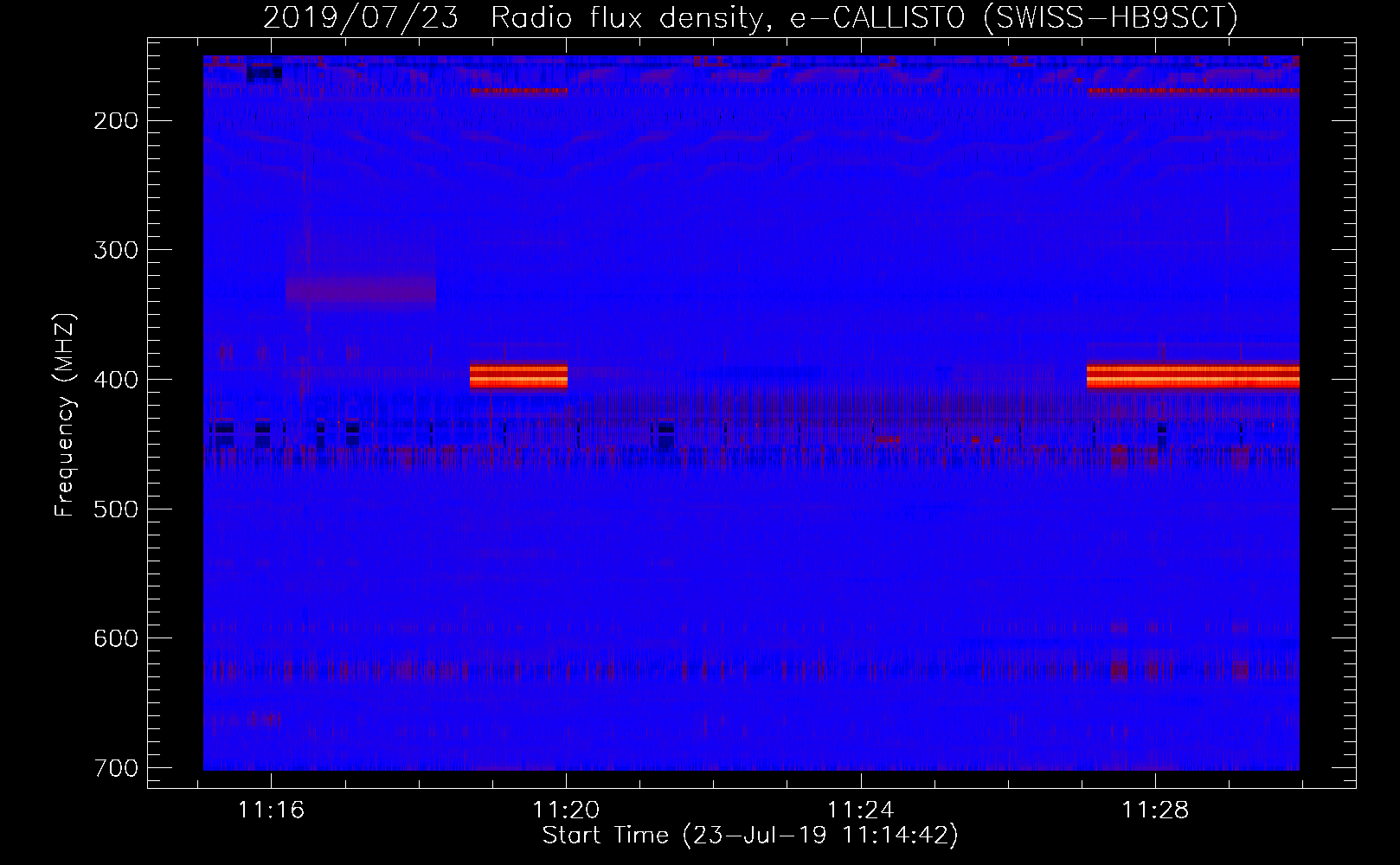1400x865 pixels.
Task: Click the 700 frequency tick label
Action: (115, 768)
